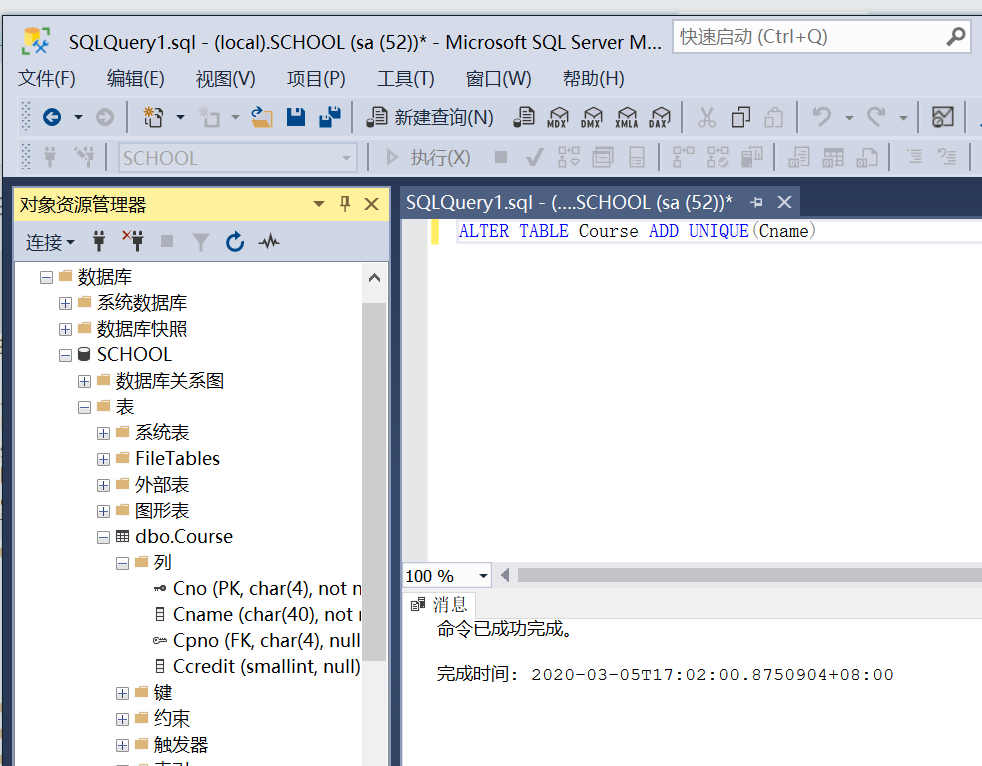Select the Ccredit (smallint, null) column
Image resolution: width=982 pixels, height=766 pixels.
(257, 666)
